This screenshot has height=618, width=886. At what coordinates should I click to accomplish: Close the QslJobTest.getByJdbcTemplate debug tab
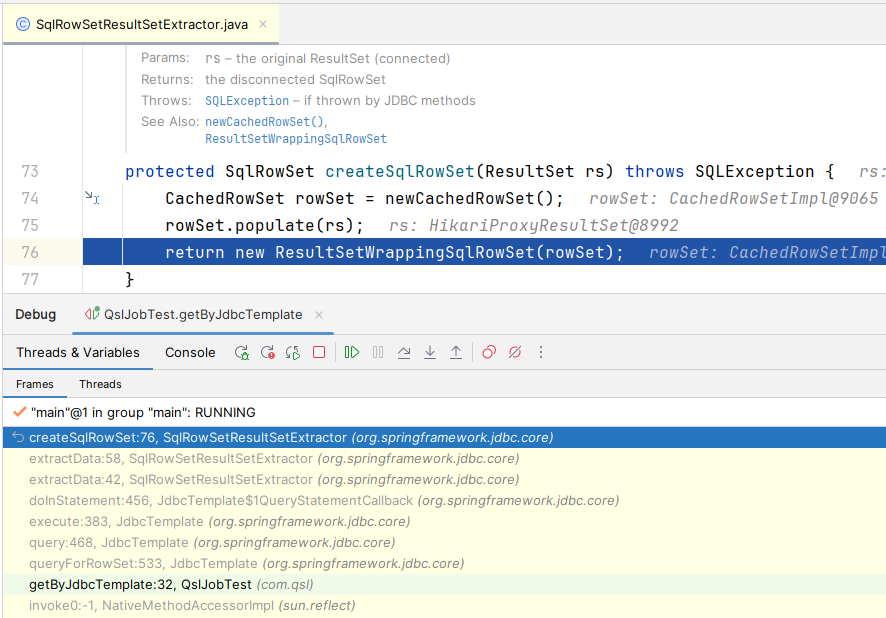[x=319, y=315]
